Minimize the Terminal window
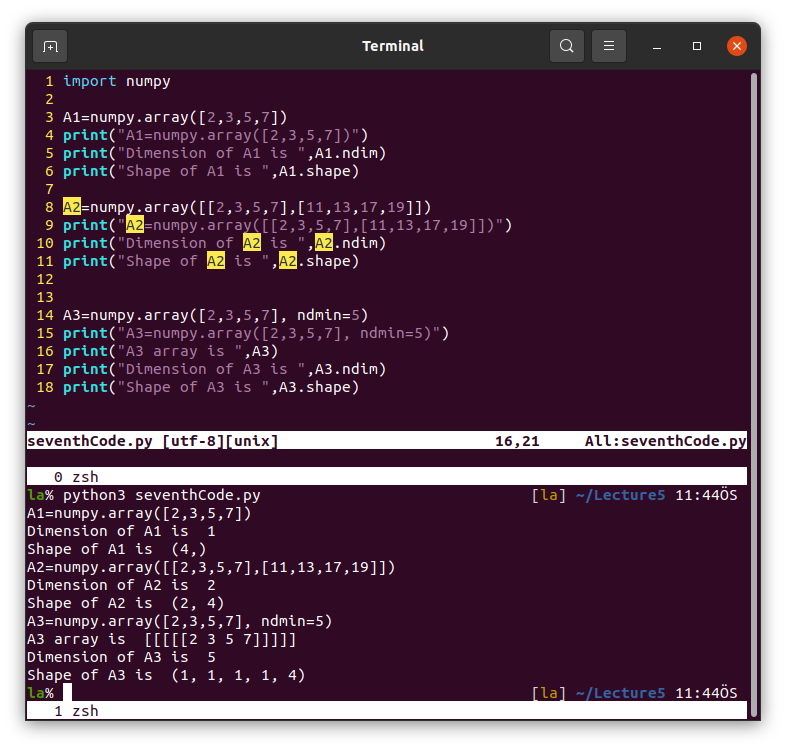The height and width of the screenshot is (749, 786). pyautogui.click(x=658, y=46)
